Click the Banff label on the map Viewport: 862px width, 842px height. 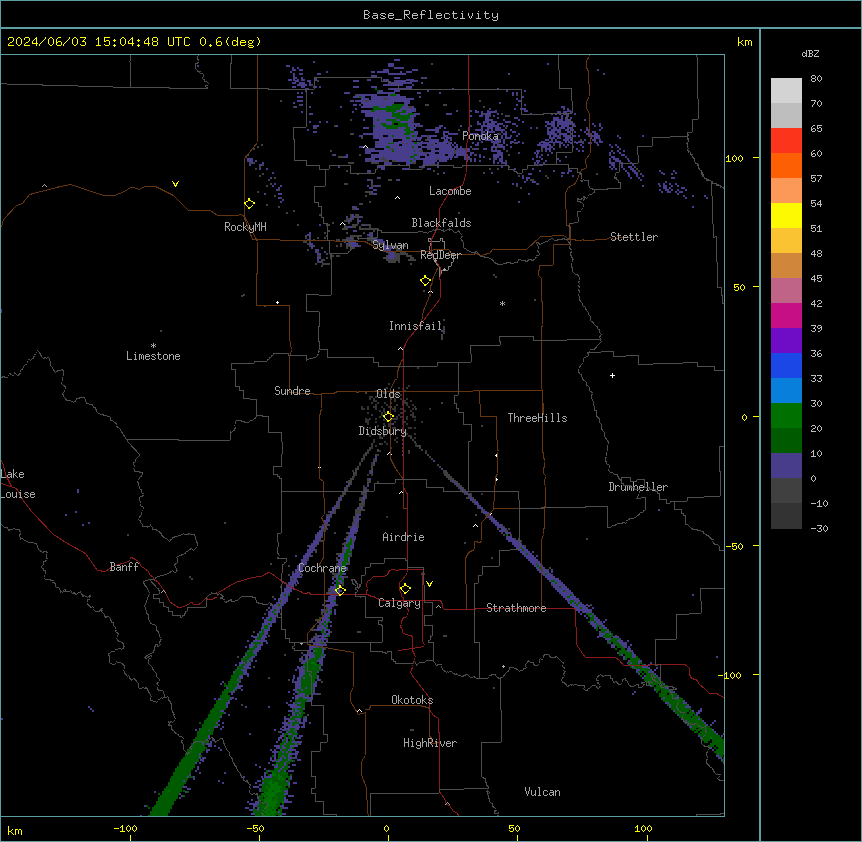[124, 567]
